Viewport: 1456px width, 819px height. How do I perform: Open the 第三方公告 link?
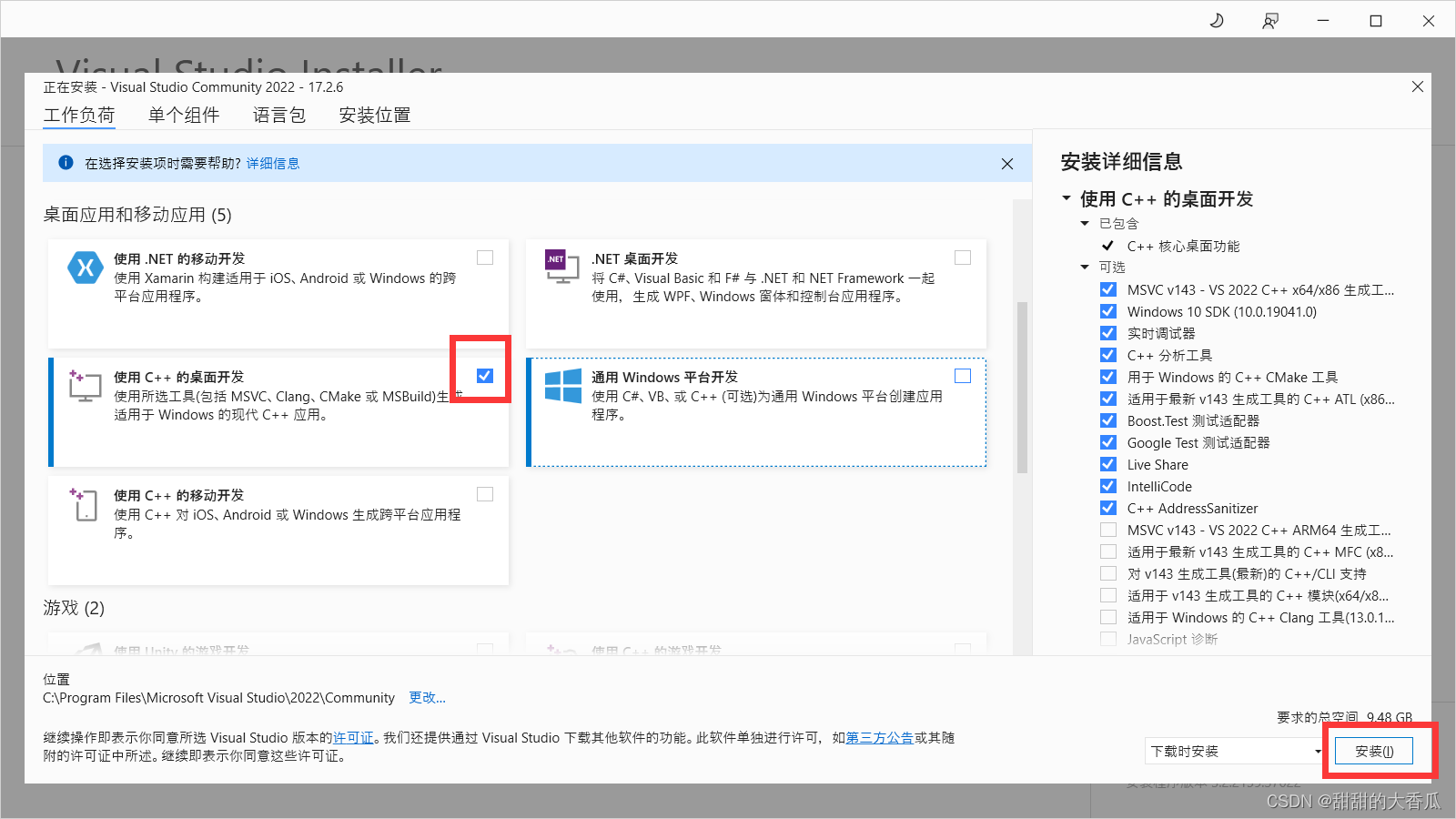[x=880, y=738]
